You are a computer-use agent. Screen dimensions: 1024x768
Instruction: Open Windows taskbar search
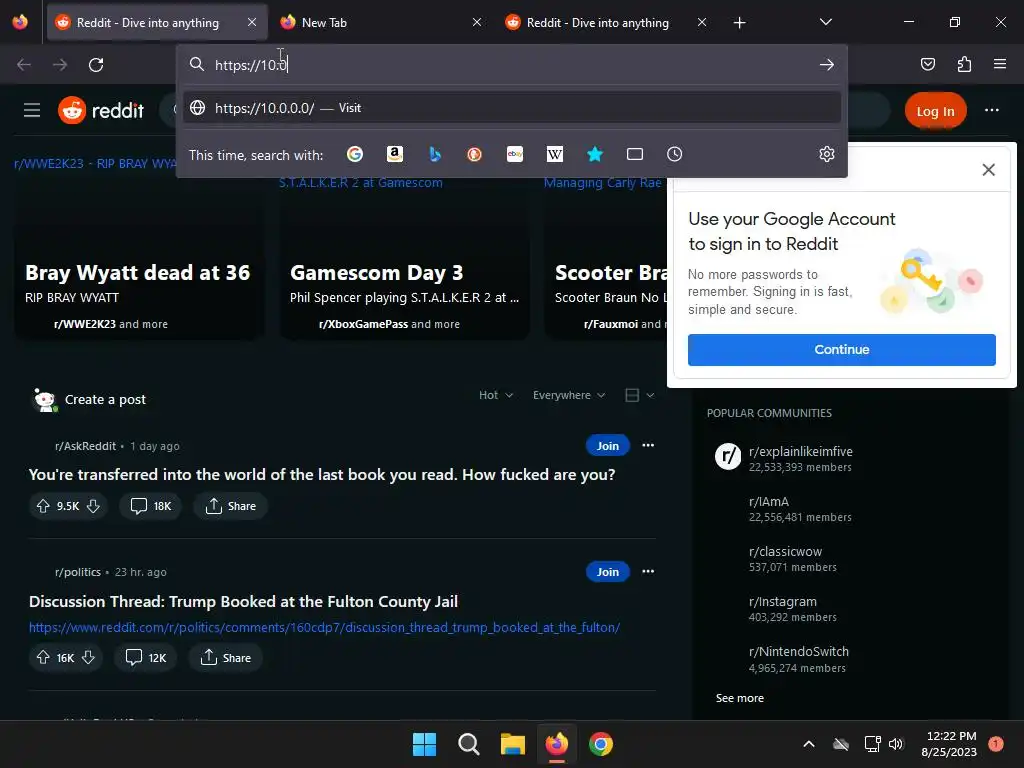click(468, 744)
